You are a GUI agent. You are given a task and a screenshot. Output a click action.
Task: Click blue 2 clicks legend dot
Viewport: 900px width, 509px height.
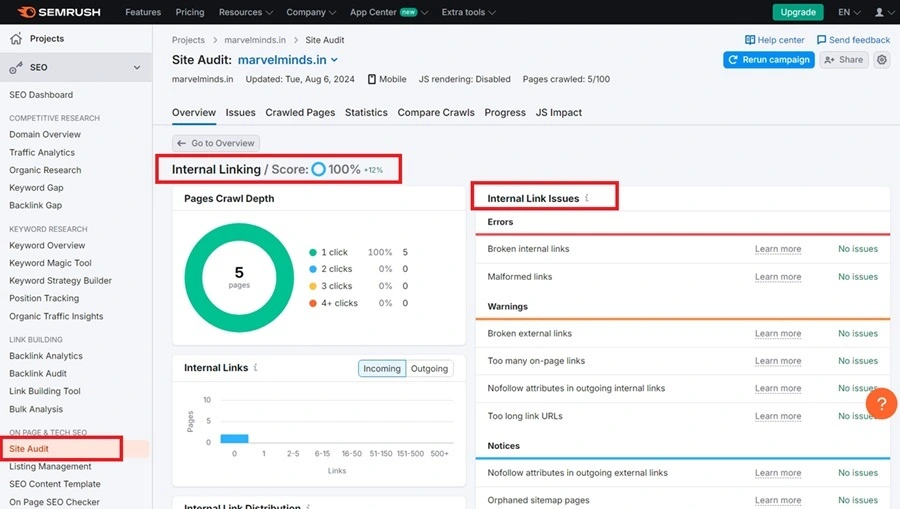(313, 269)
